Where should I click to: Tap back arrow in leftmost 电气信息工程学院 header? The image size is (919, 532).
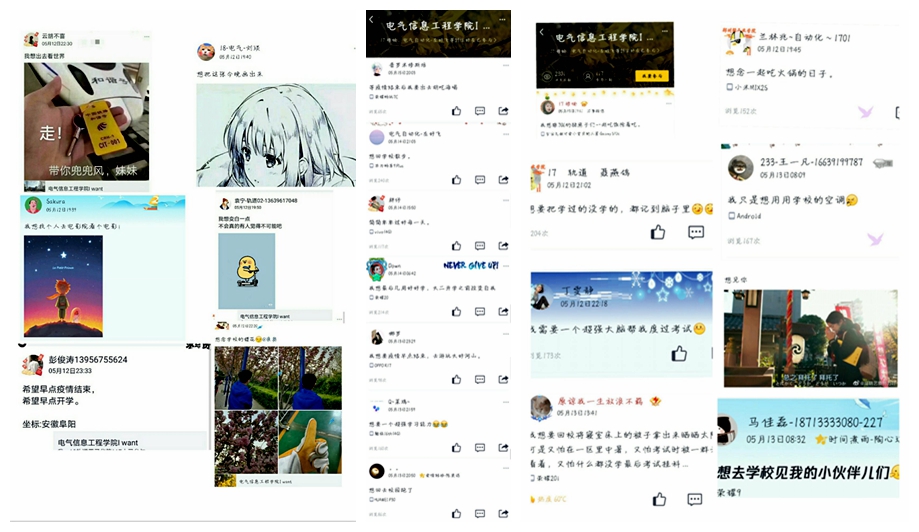pyautogui.click(x=371, y=20)
